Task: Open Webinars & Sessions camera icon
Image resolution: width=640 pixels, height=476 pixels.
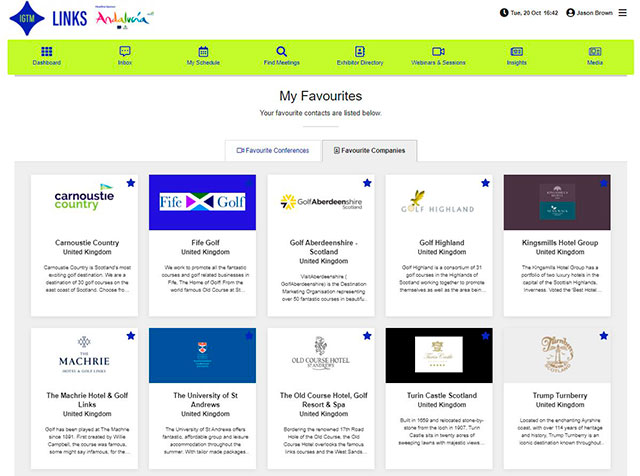Action: pyautogui.click(x=438, y=51)
